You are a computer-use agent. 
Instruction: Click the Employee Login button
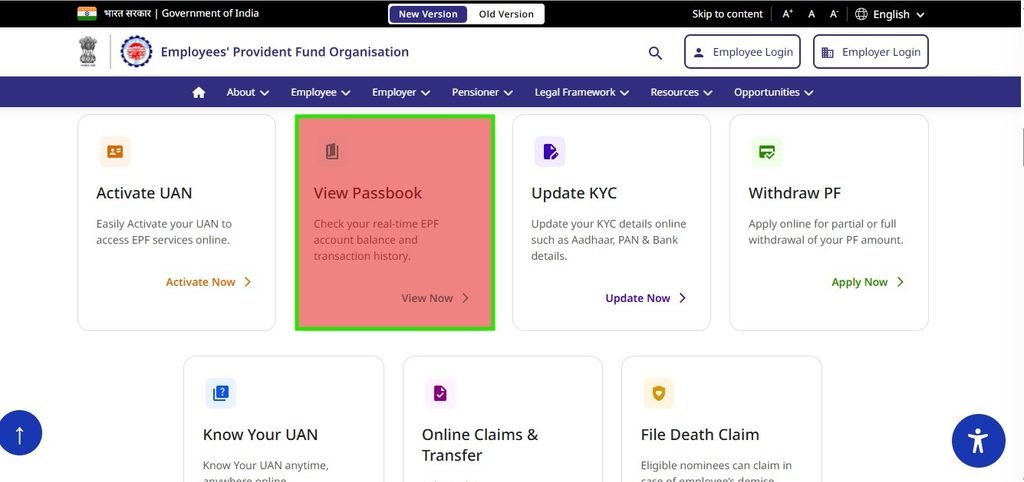click(742, 52)
